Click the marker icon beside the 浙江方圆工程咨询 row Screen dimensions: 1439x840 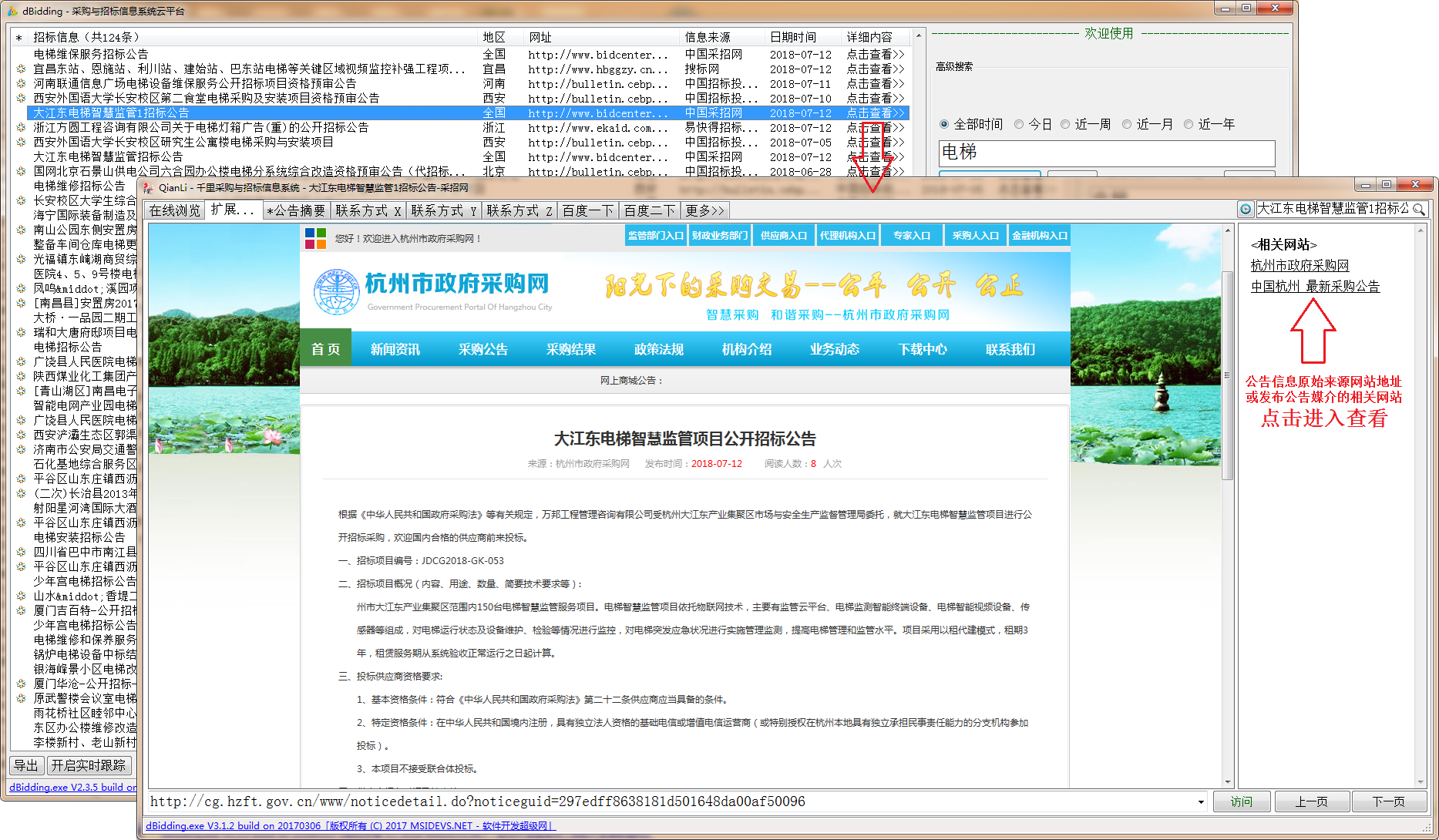[x=21, y=128]
